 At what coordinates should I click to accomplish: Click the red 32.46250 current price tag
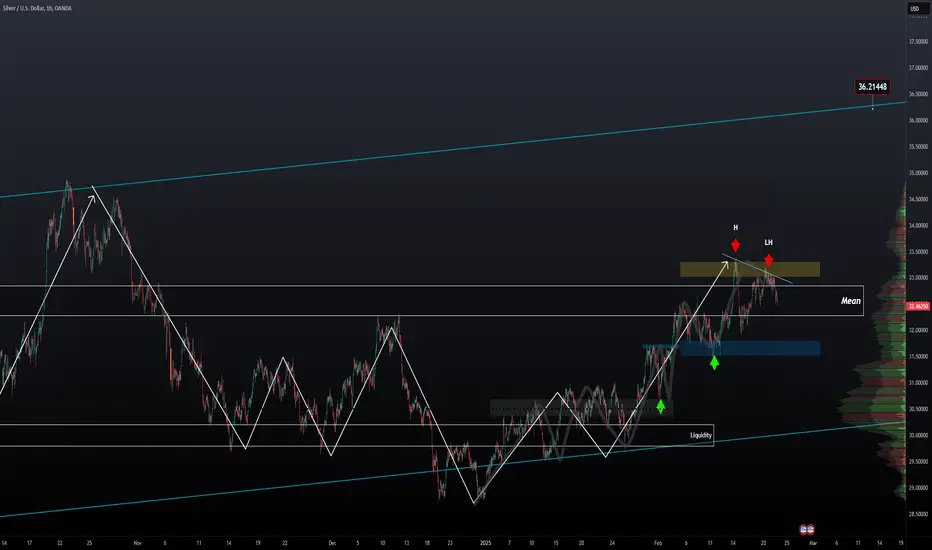pyautogui.click(x=918, y=306)
